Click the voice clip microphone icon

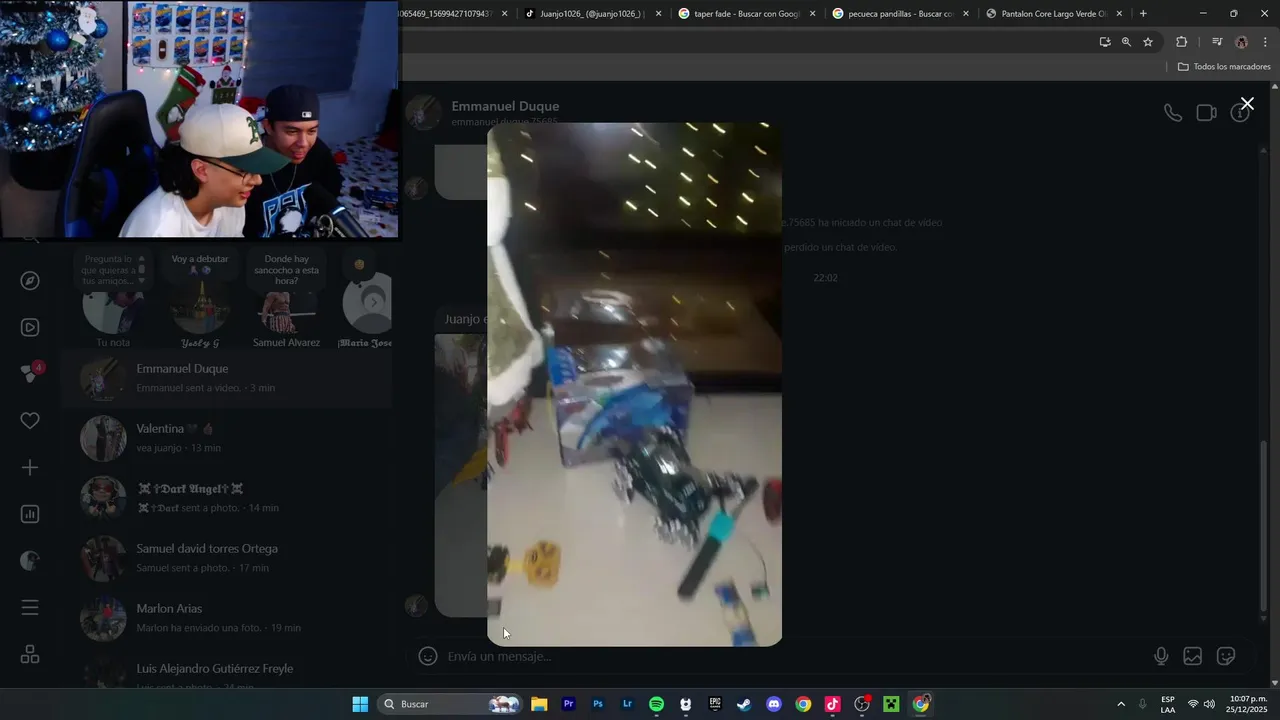click(x=1161, y=656)
